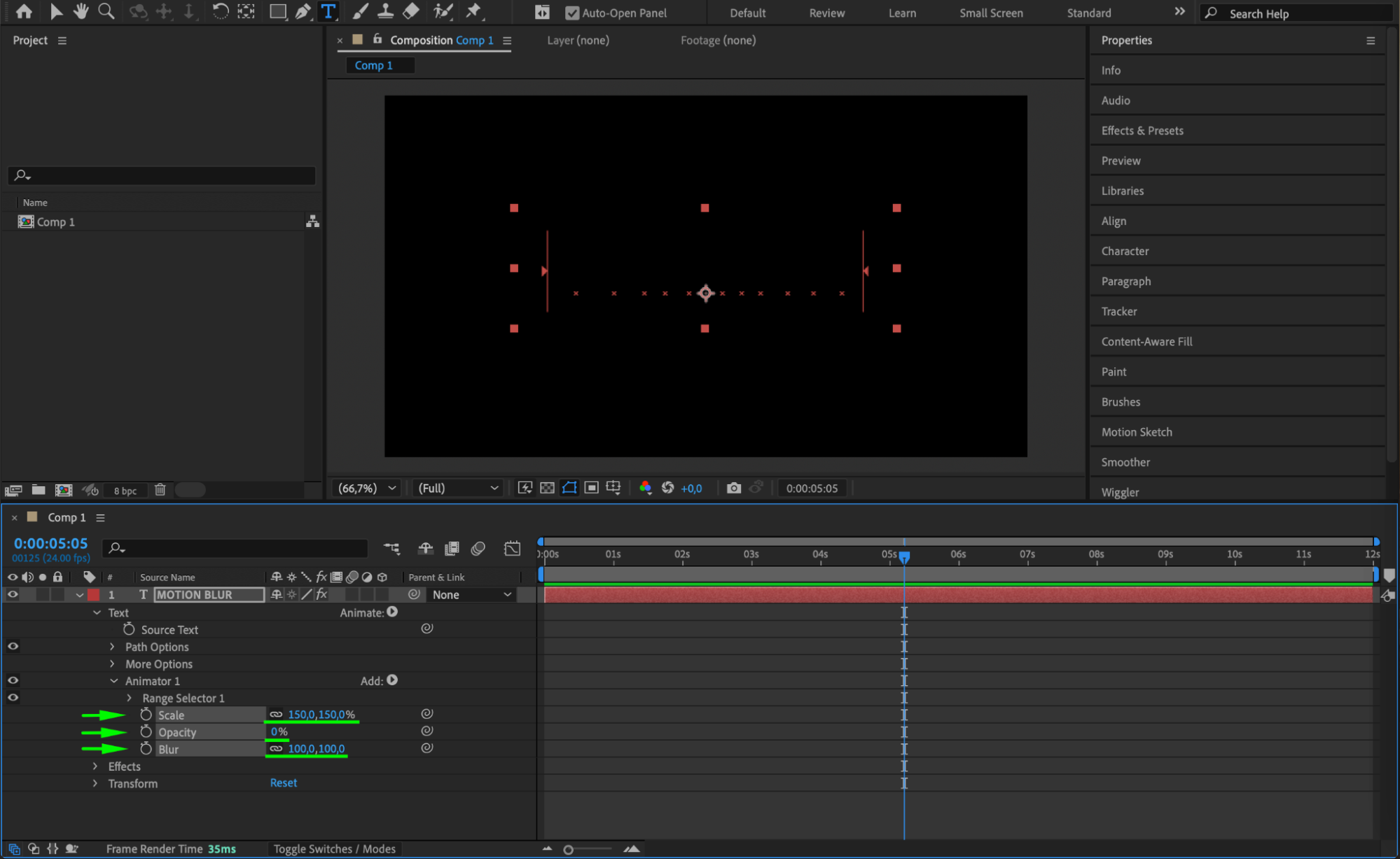The width and height of the screenshot is (1400, 859).
Task: Toggle Animator 1 visibility eye
Action: point(13,681)
